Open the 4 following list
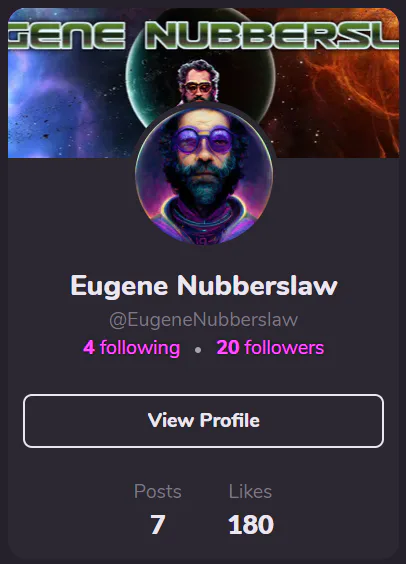The height and width of the screenshot is (564, 406). click(x=132, y=348)
